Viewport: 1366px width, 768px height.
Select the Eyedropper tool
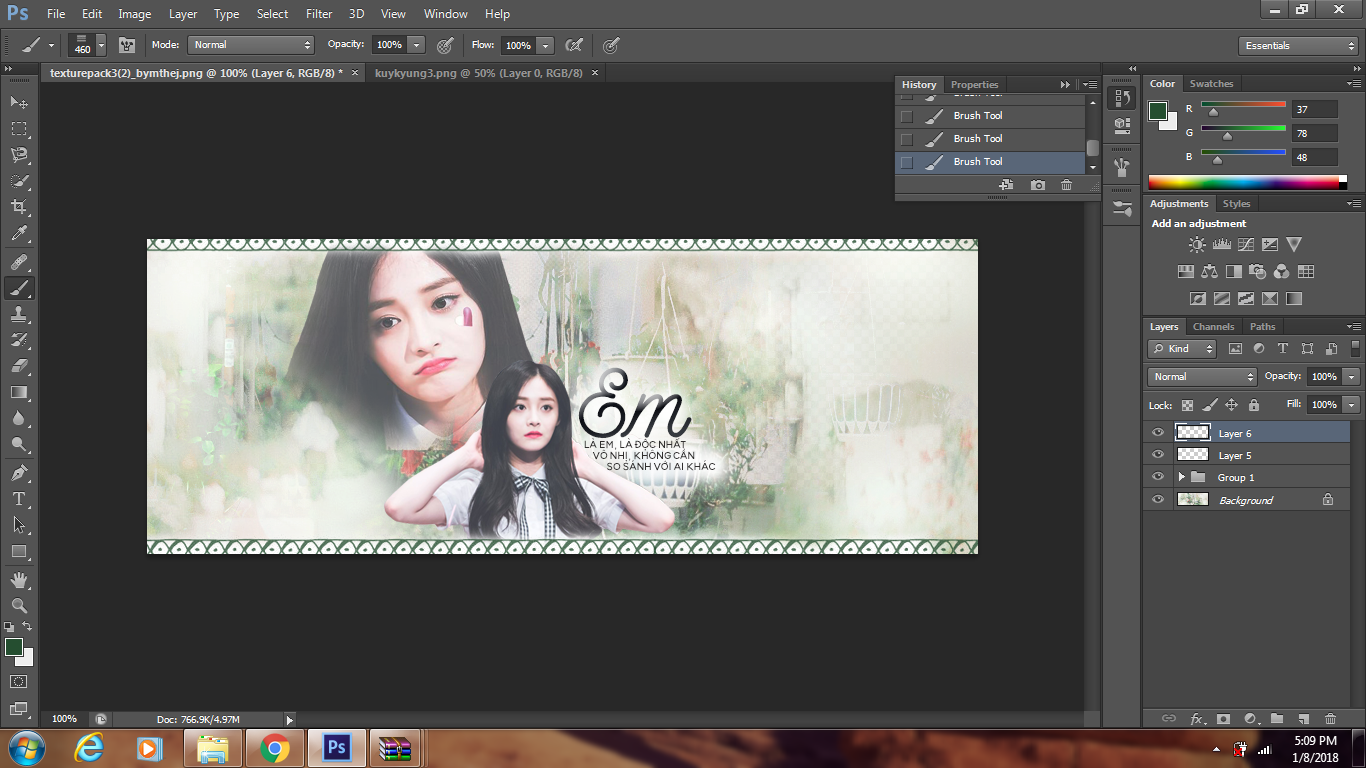(x=19, y=234)
